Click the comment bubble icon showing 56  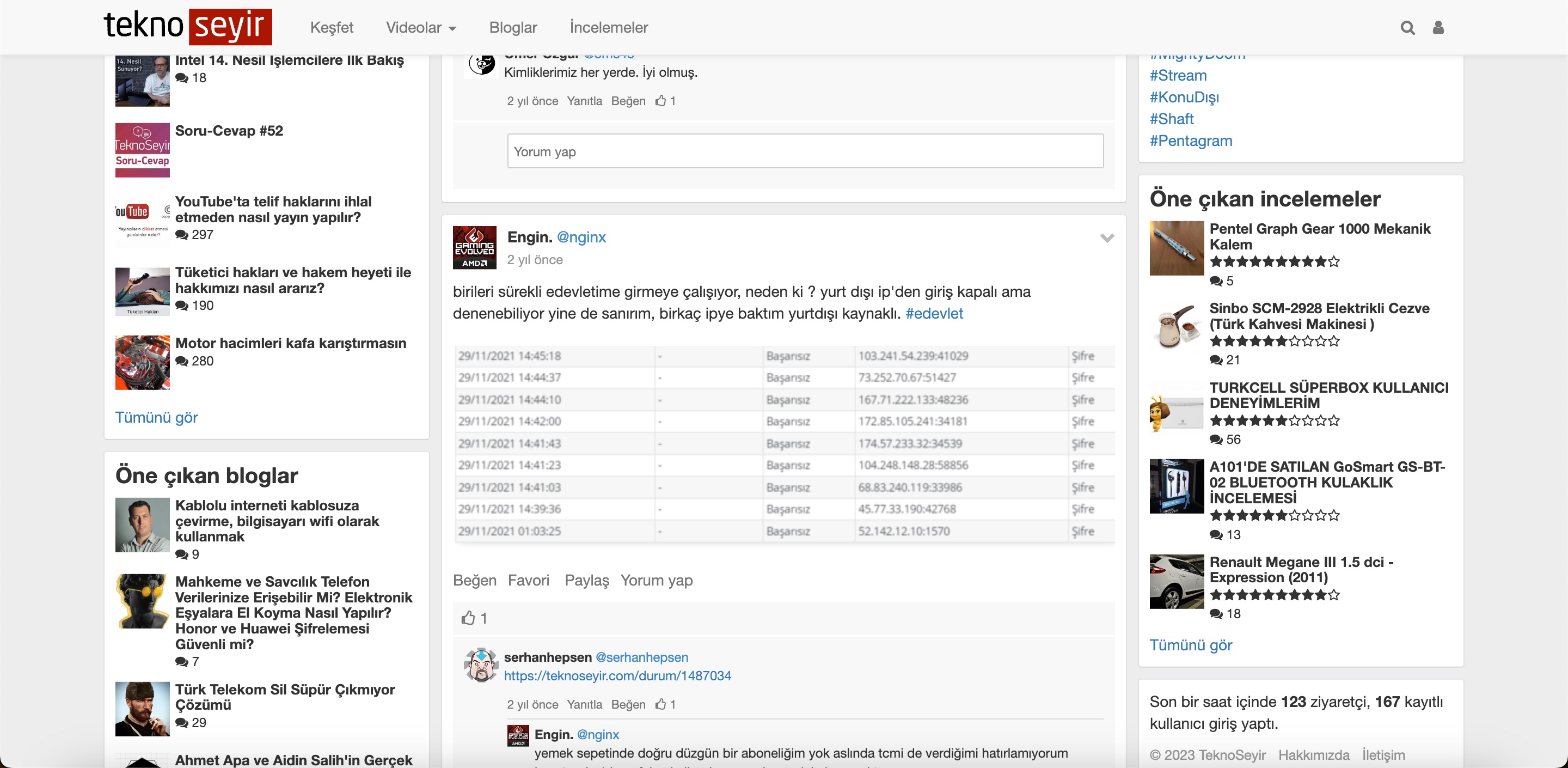coord(1216,440)
